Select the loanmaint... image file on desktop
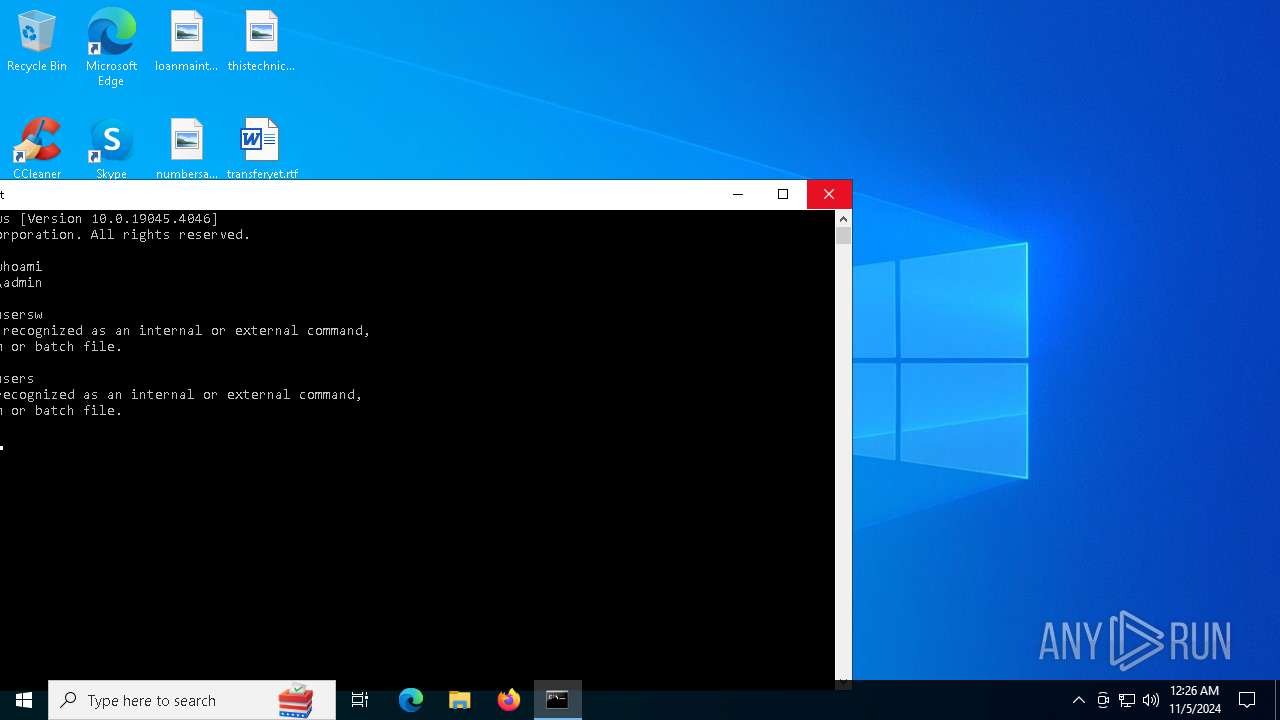The image size is (1280, 720). pyautogui.click(x=186, y=41)
